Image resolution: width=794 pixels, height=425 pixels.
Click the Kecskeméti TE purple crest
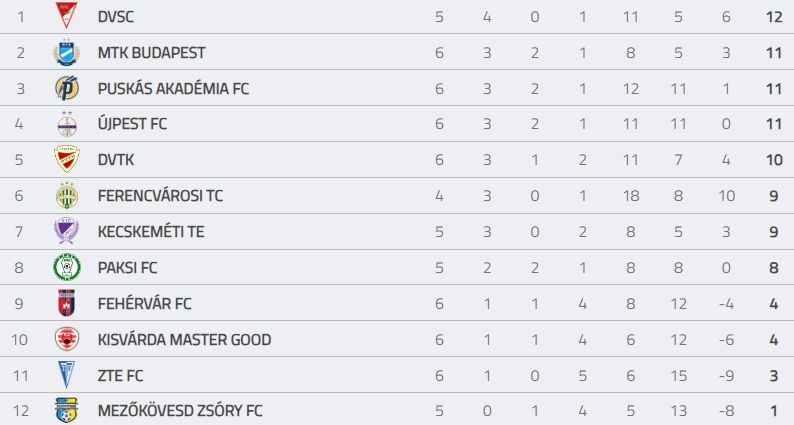[x=66, y=231]
